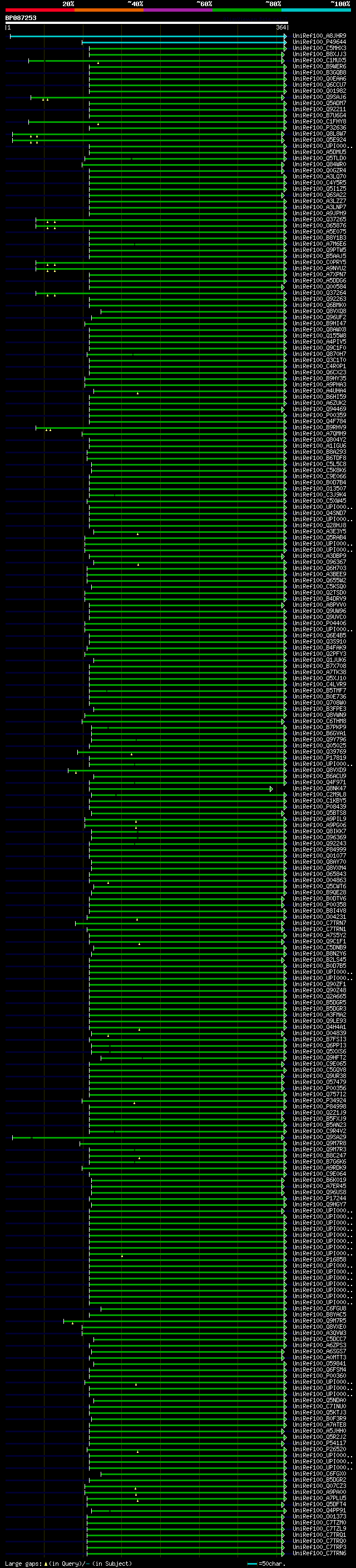Choose hit UniRef100_Q39769

[319, 752]
